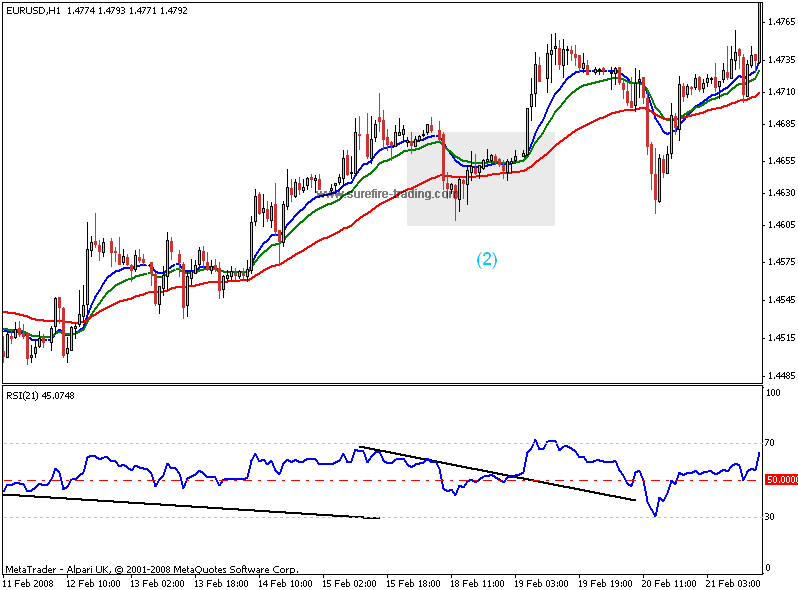This screenshot has width=798, height=590.
Task: Select the 1.4515 price axis value
Action: click(781, 338)
